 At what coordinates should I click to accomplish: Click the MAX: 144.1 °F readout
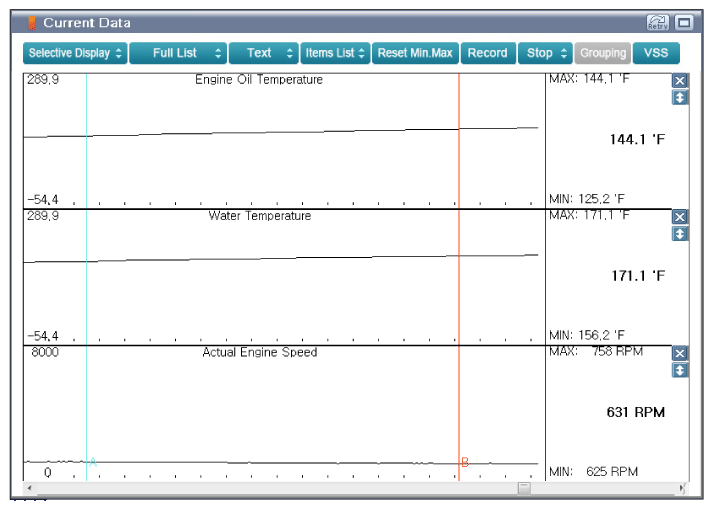tap(589, 79)
